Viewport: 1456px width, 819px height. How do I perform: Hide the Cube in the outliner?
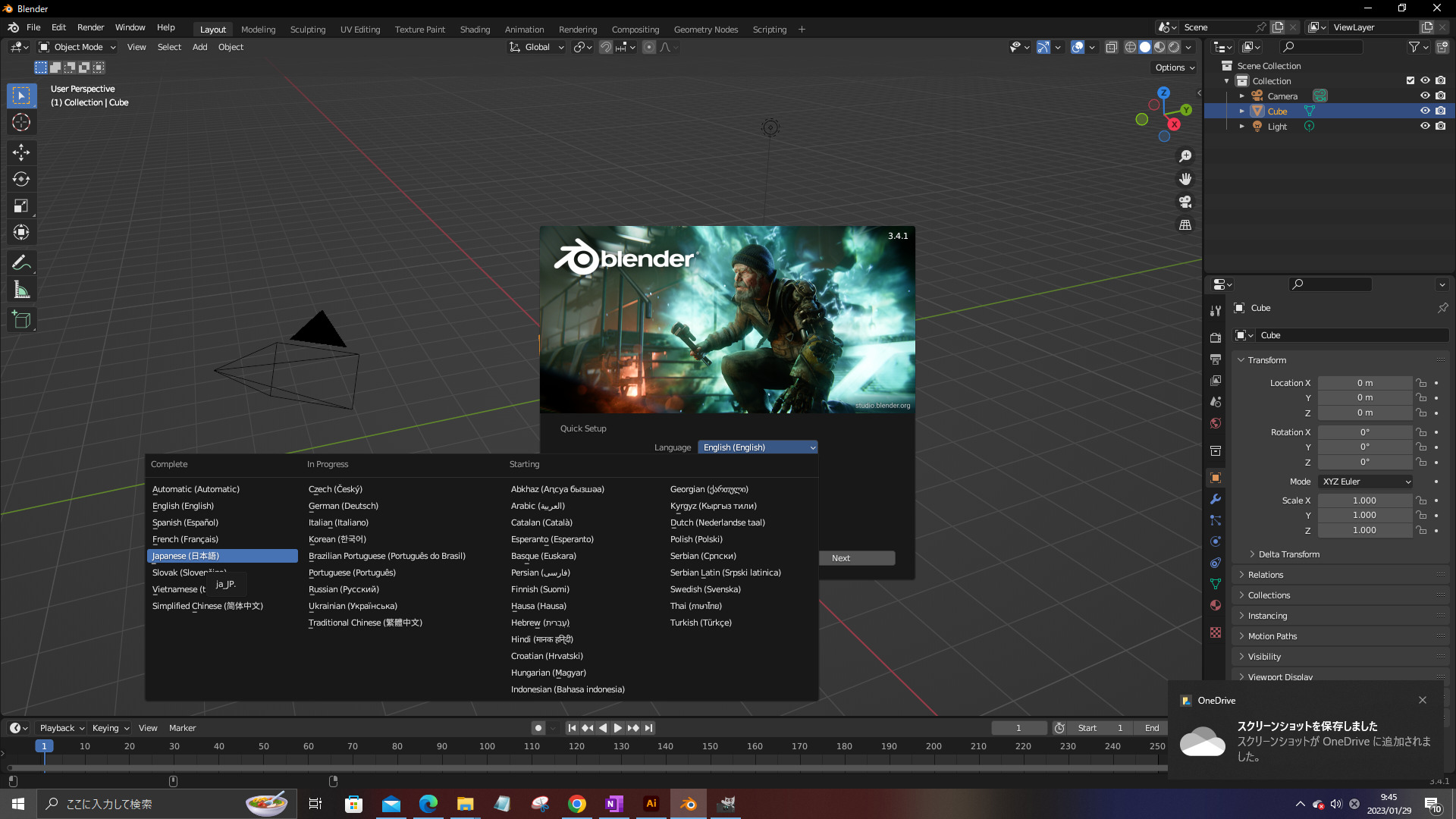[x=1425, y=111]
